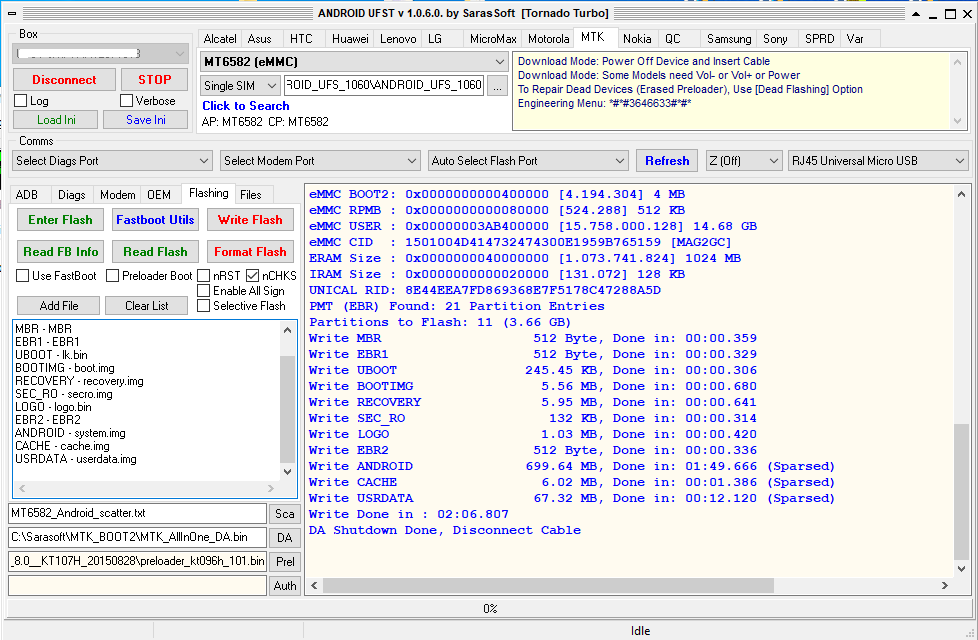Open Select Diags Port dropdown
The image size is (978, 640).
click(x=112, y=161)
